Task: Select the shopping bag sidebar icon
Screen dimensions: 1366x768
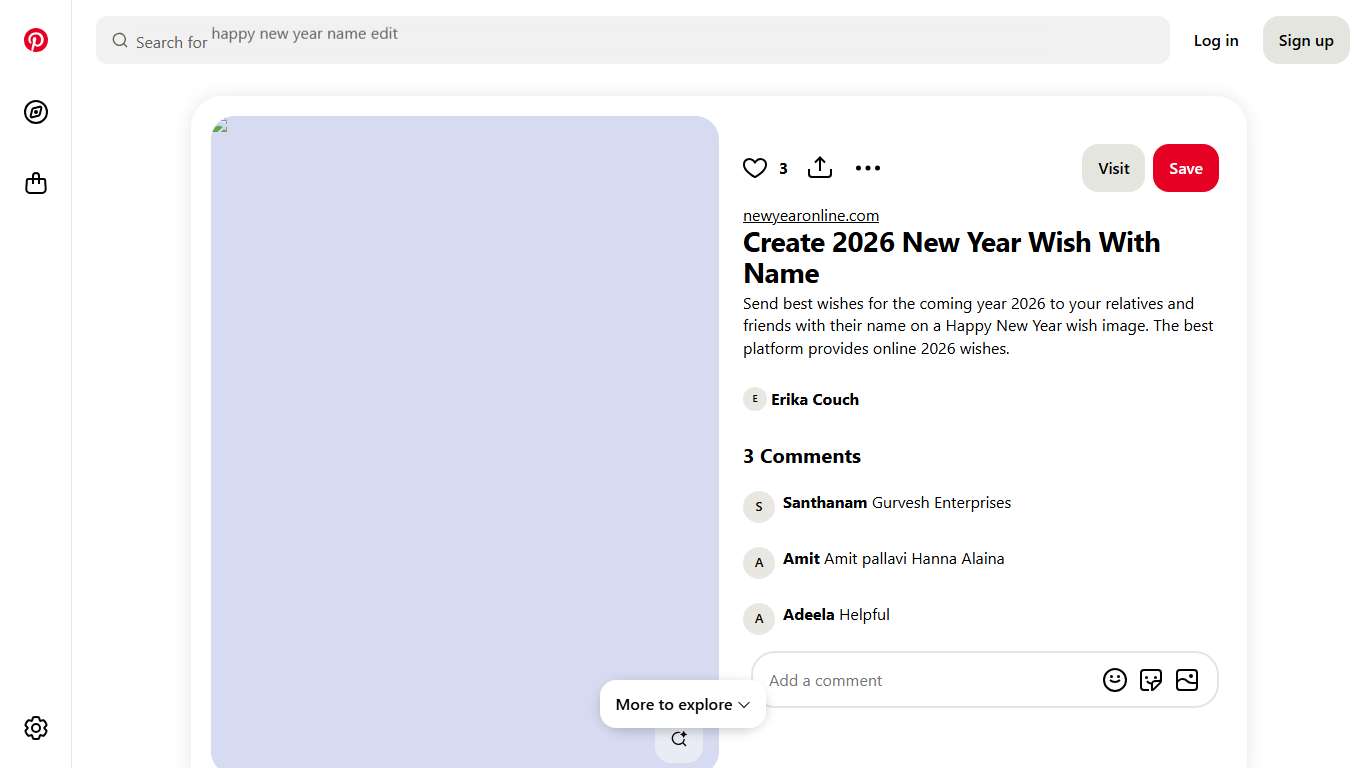Action: [36, 183]
